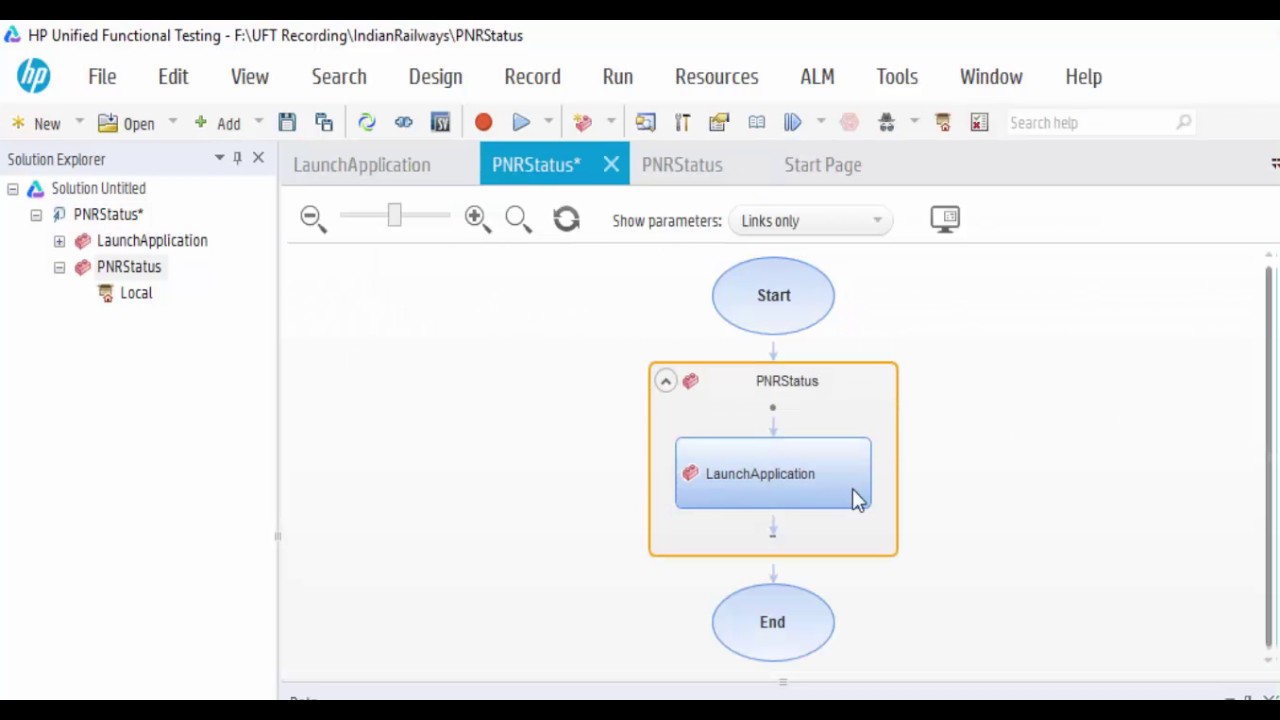Open the Resources menu
The image size is (1280, 720).
[x=716, y=77]
